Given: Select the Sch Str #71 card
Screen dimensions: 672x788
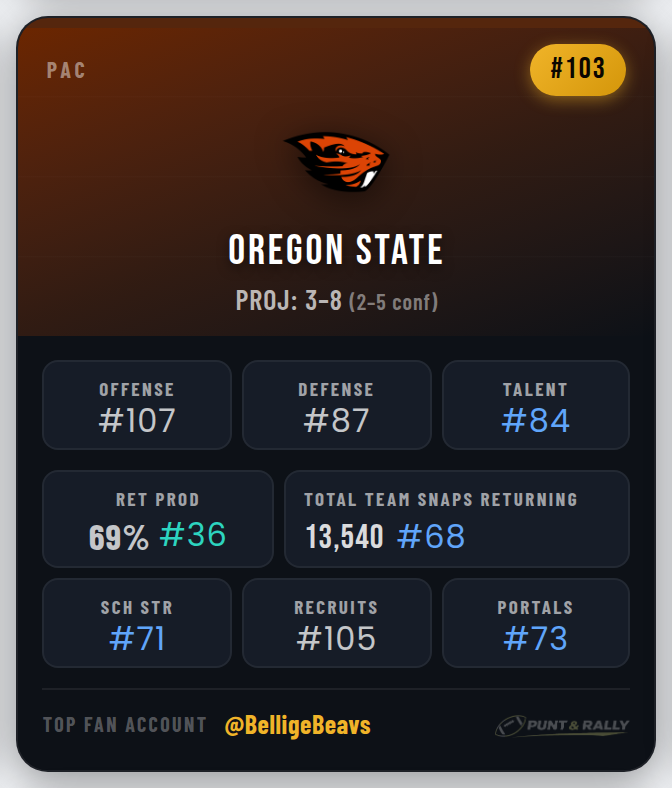Looking at the screenshot, I should pos(137,623).
